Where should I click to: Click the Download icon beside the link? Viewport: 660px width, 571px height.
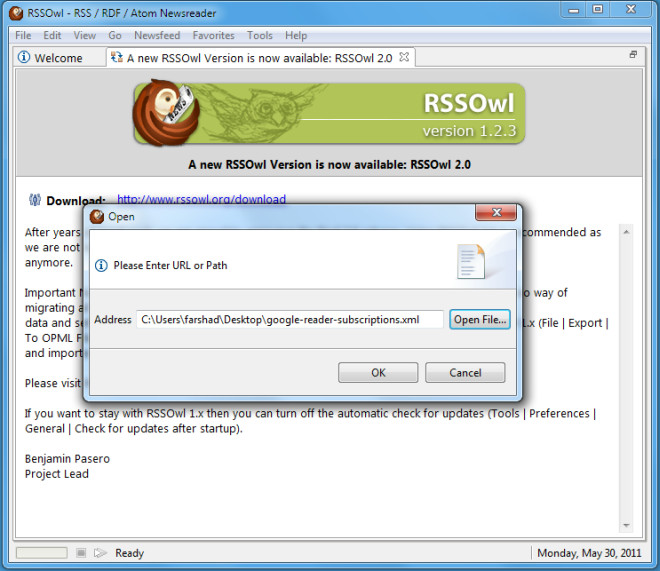pyautogui.click(x=35, y=199)
